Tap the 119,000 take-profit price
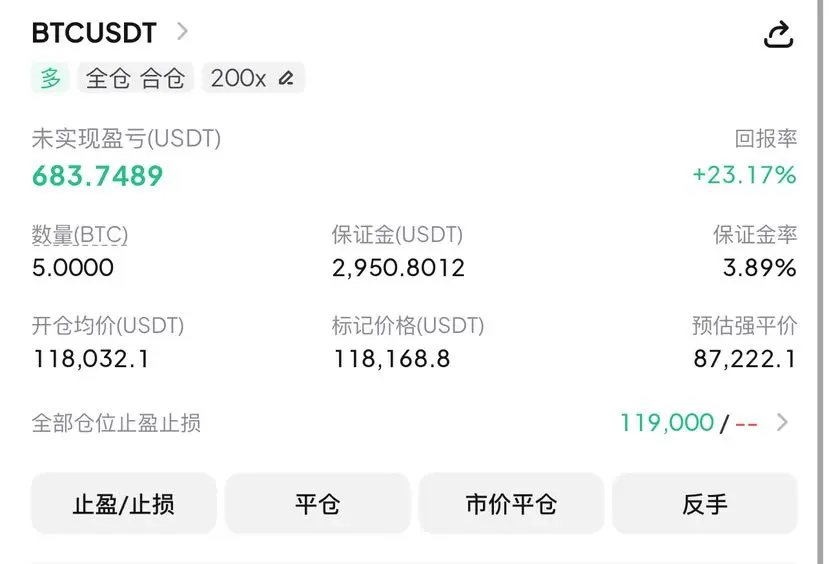This screenshot has width=829, height=564. click(667, 423)
